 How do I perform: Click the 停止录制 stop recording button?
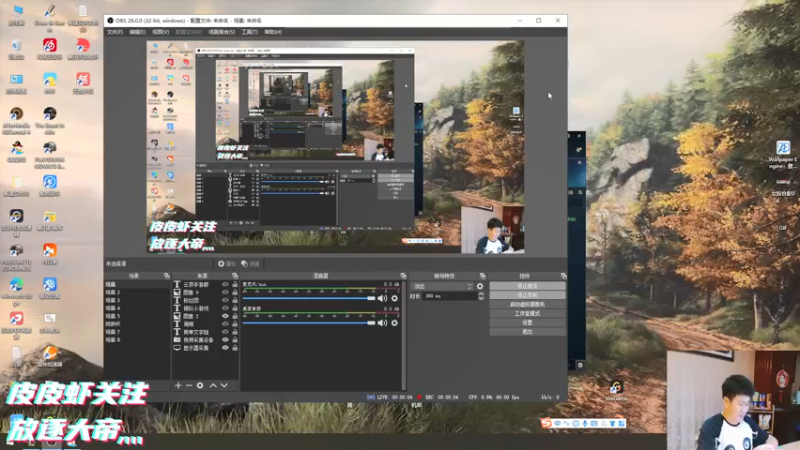point(527,295)
